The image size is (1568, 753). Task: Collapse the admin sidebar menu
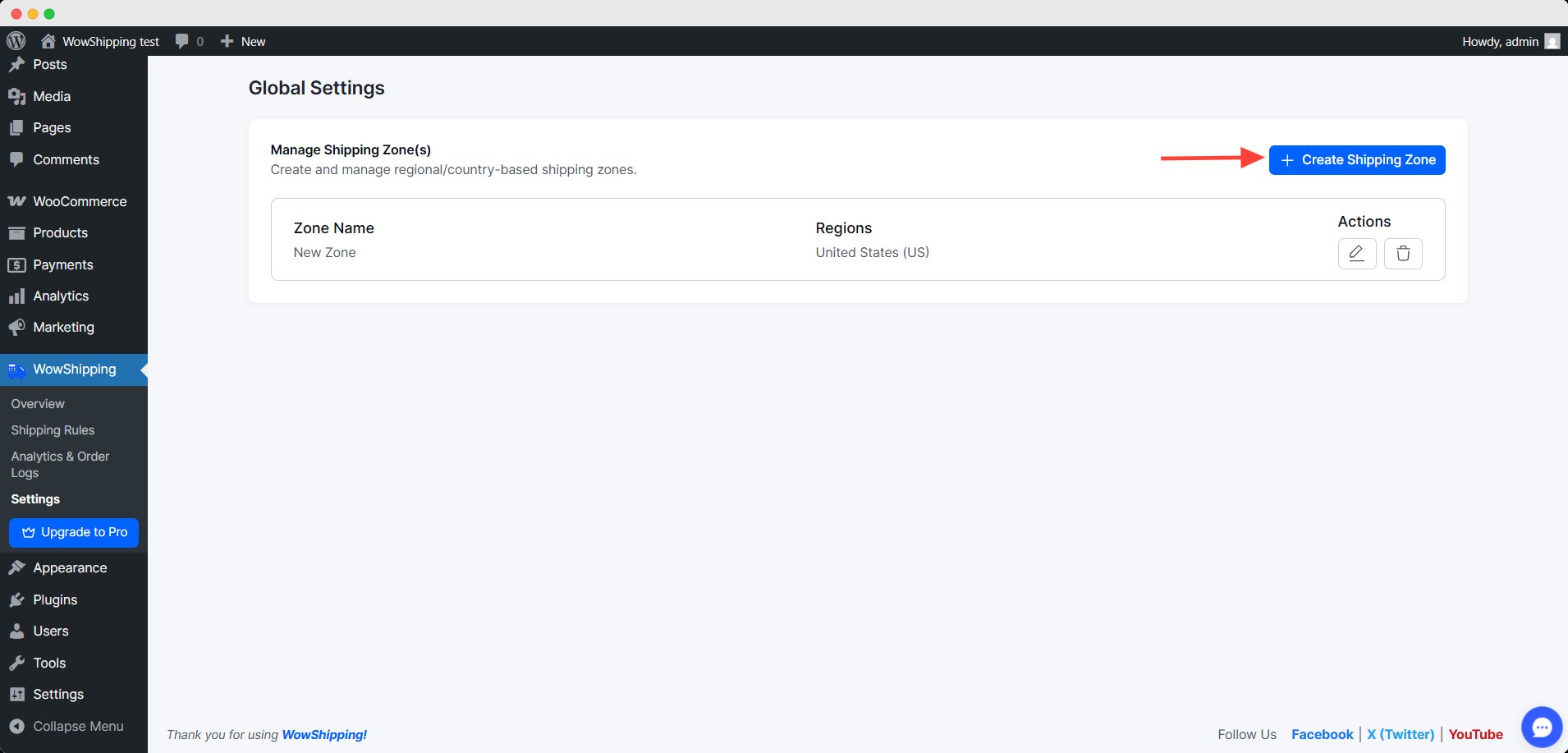click(x=74, y=726)
